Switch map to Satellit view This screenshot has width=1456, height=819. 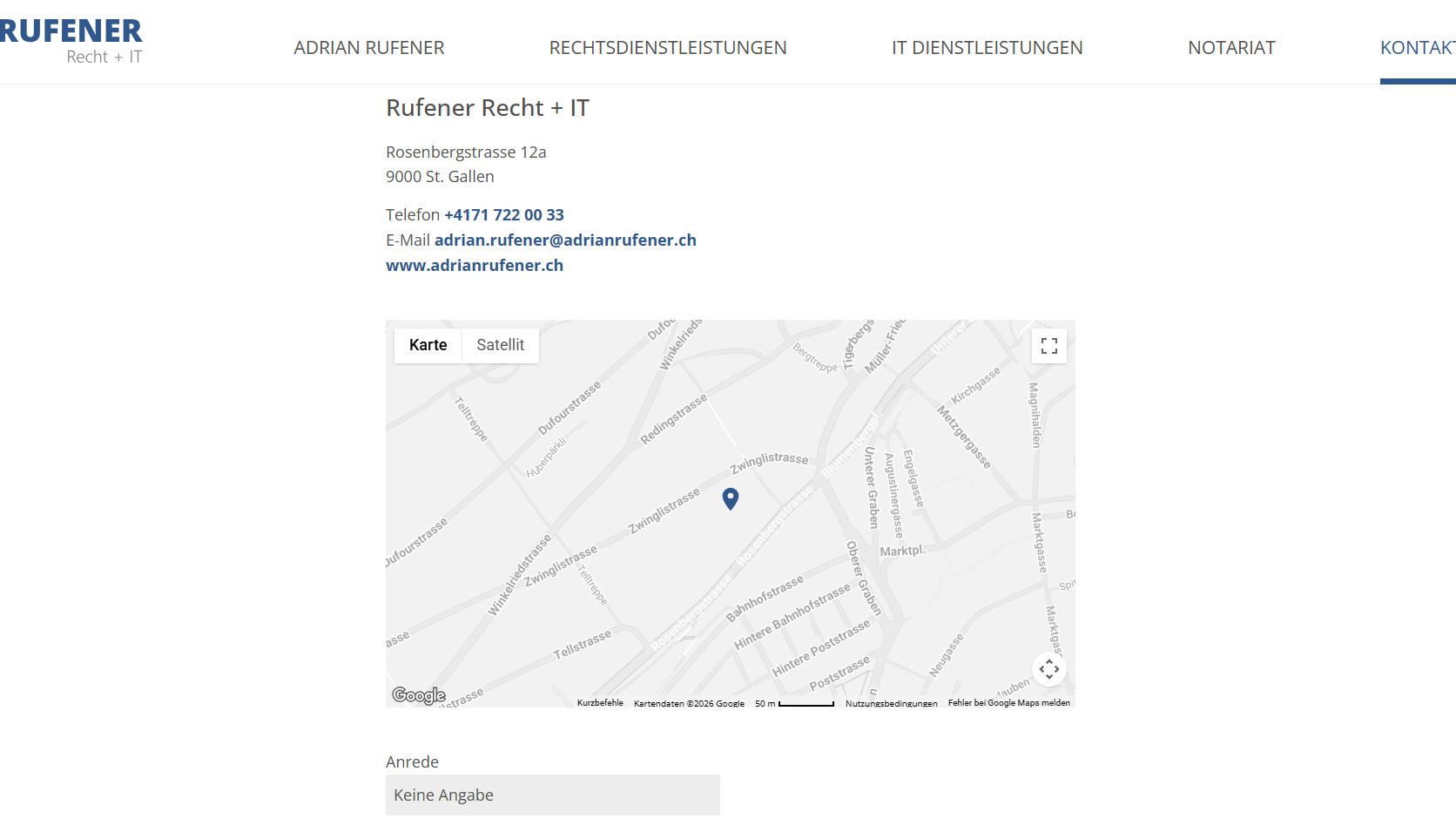pos(501,345)
